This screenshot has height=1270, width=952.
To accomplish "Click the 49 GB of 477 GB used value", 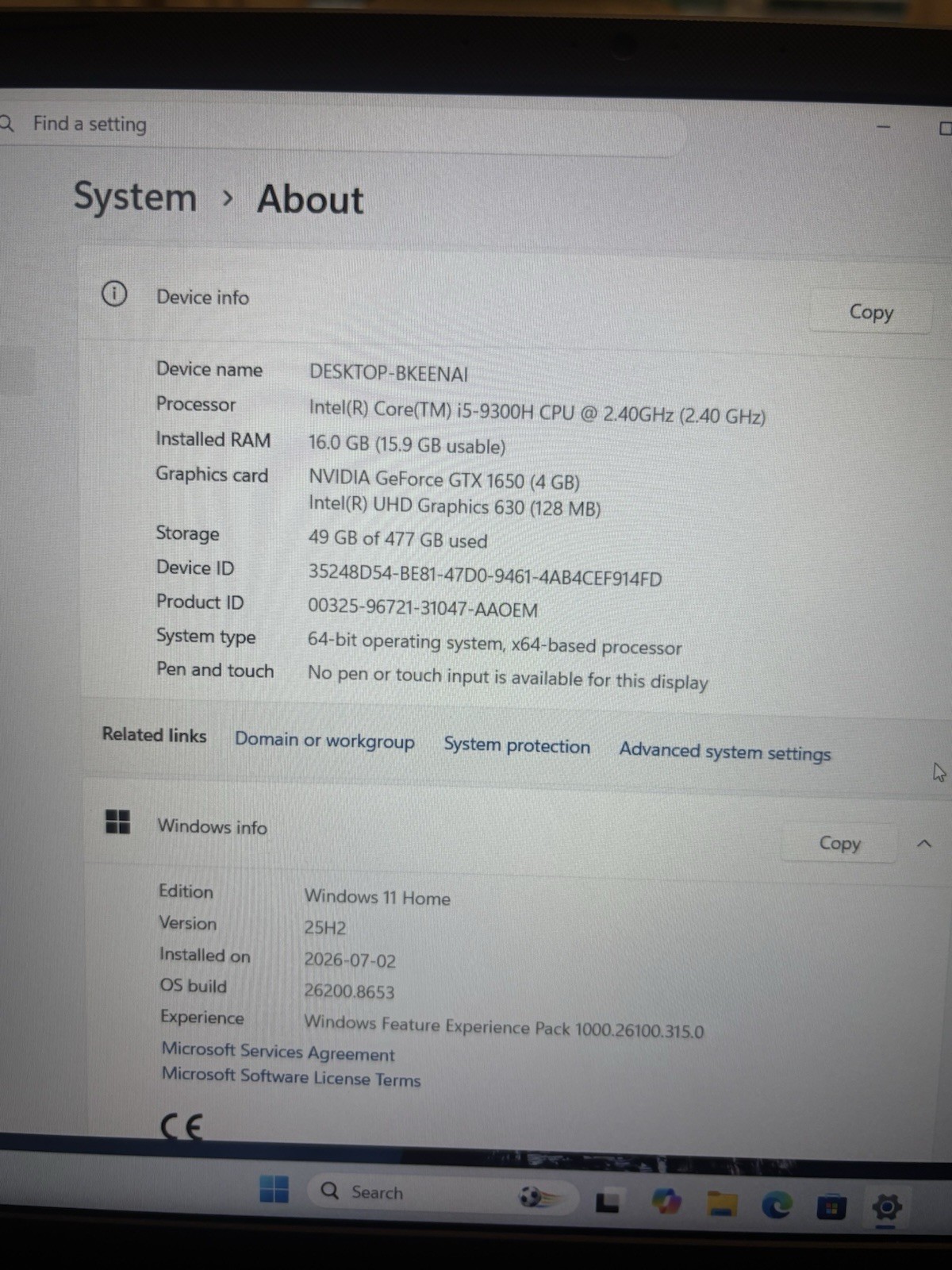I will (397, 539).
